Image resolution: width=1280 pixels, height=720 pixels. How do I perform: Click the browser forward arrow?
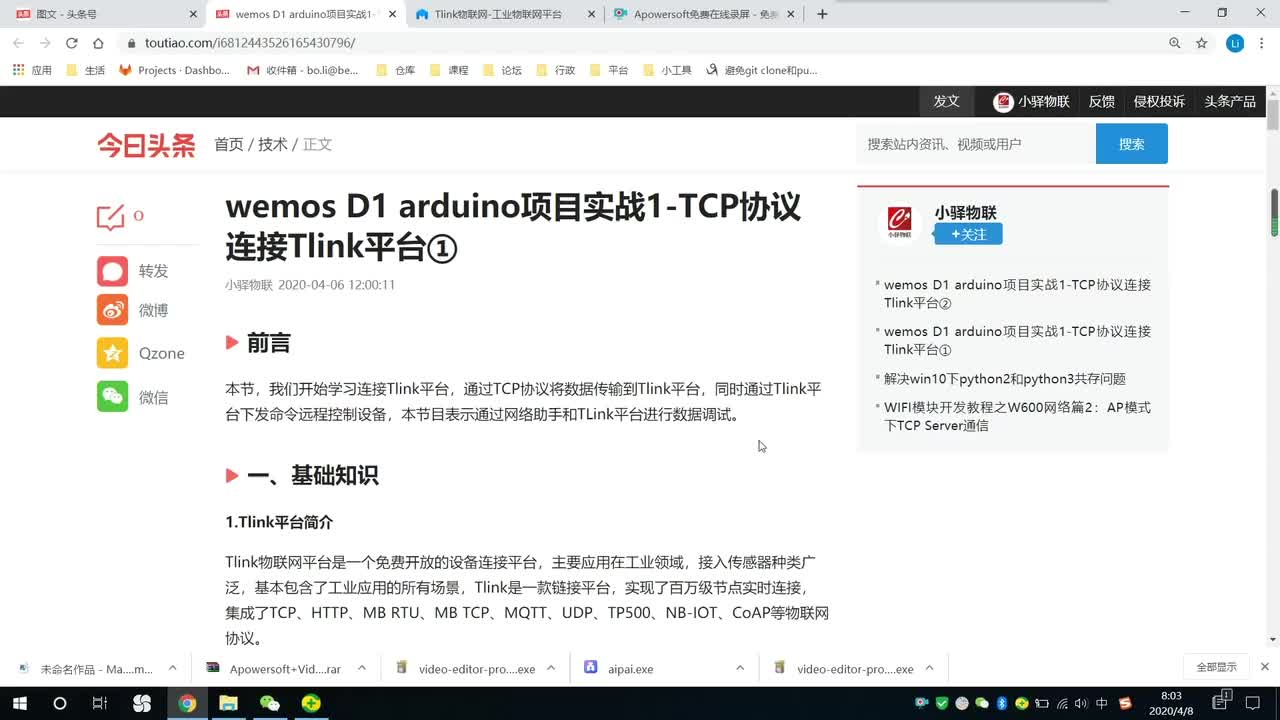pyautogui.click(x=45, y=43)
